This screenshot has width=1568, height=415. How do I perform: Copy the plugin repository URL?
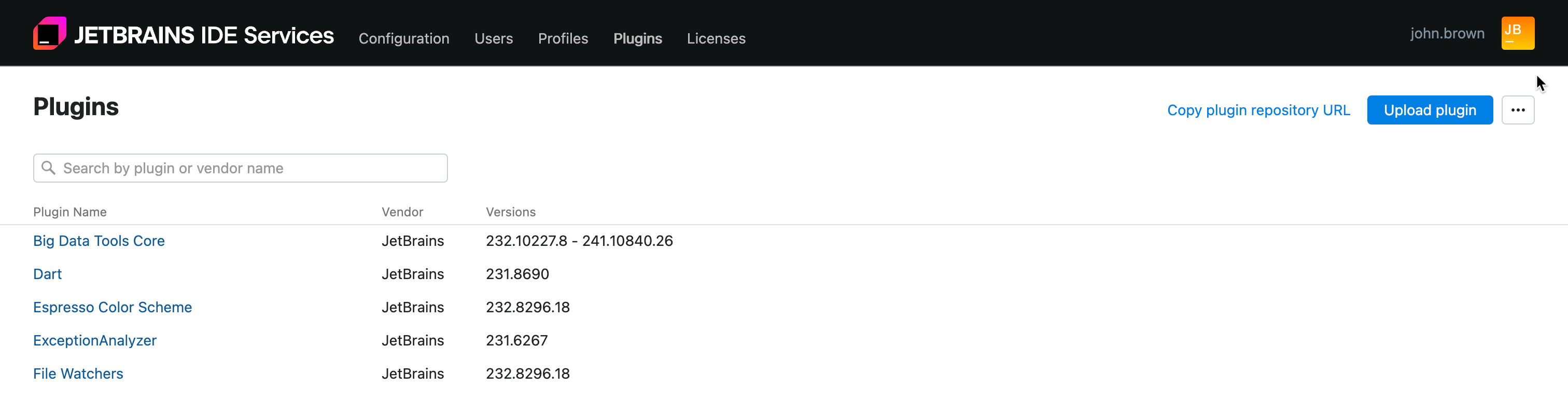click(1257, 110)
